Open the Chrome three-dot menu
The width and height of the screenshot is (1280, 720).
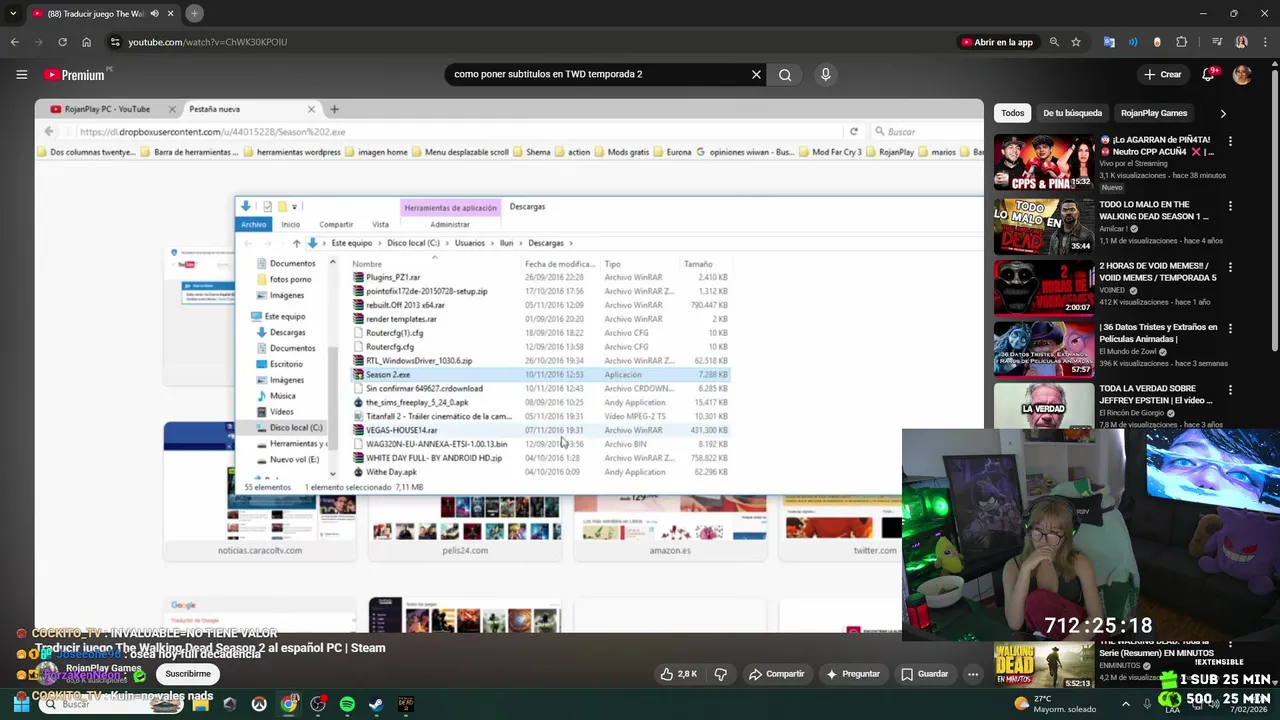point(1265,42)
